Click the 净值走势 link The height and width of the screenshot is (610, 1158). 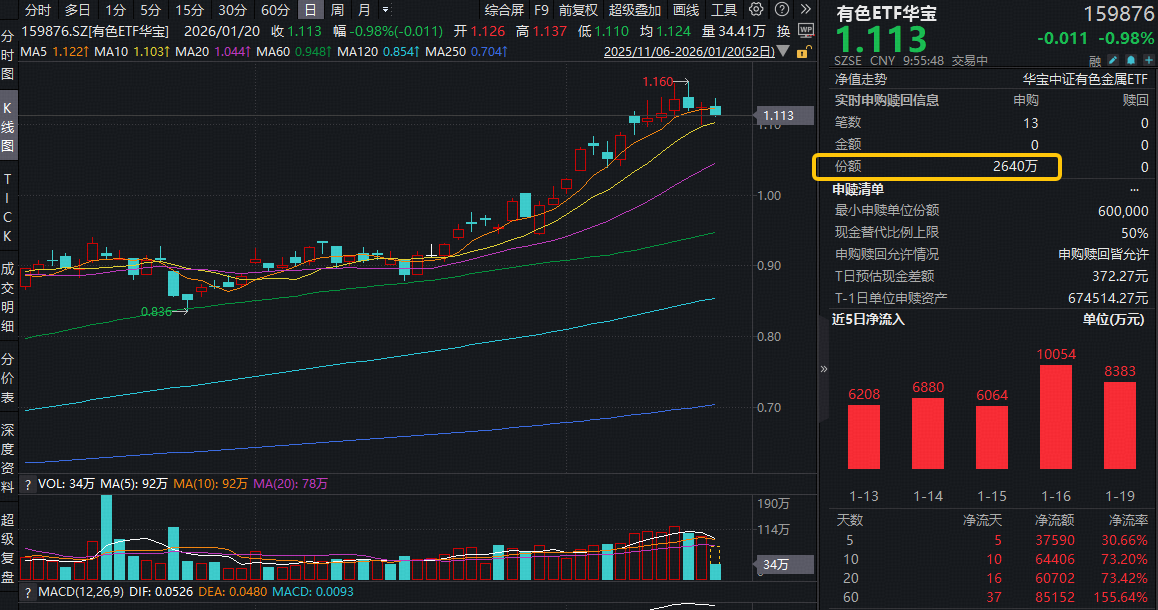pos(861,78)
